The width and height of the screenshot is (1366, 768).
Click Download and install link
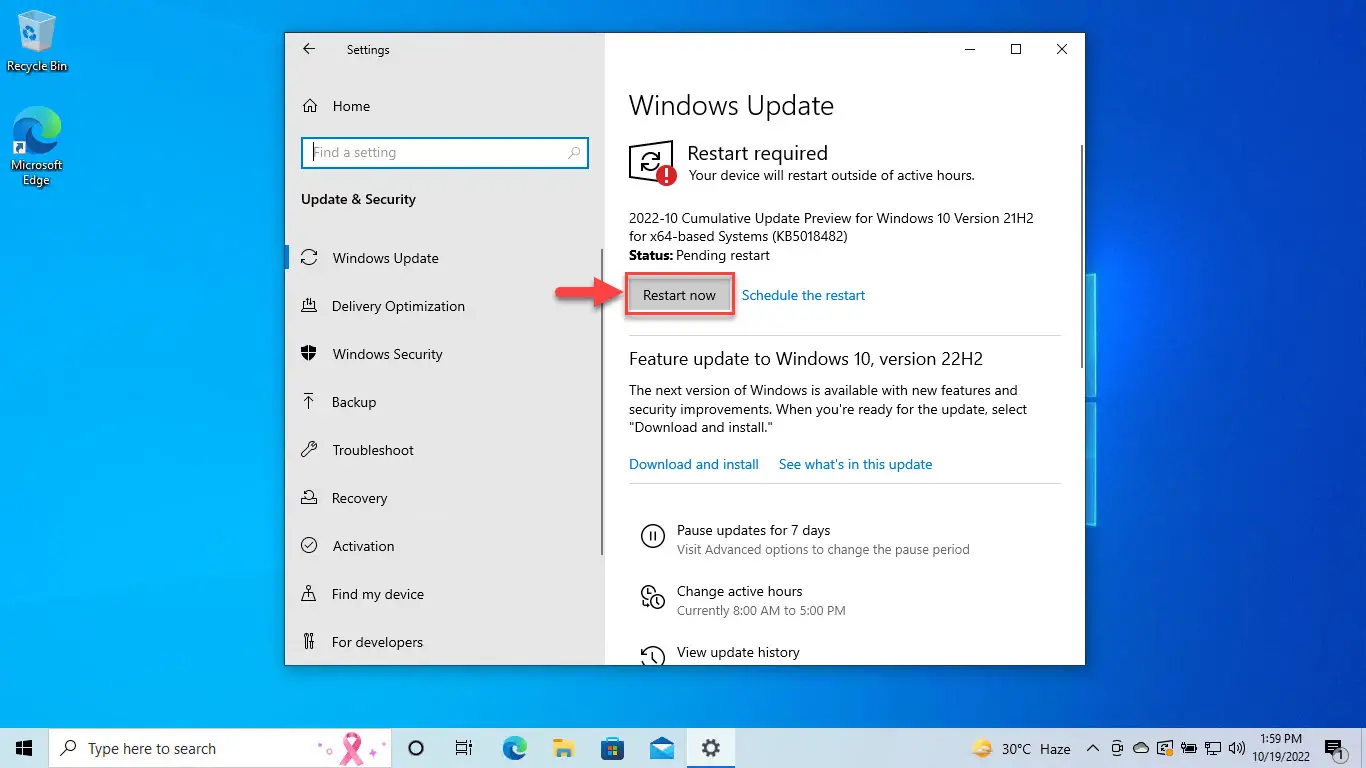click(x=694, y=464)
